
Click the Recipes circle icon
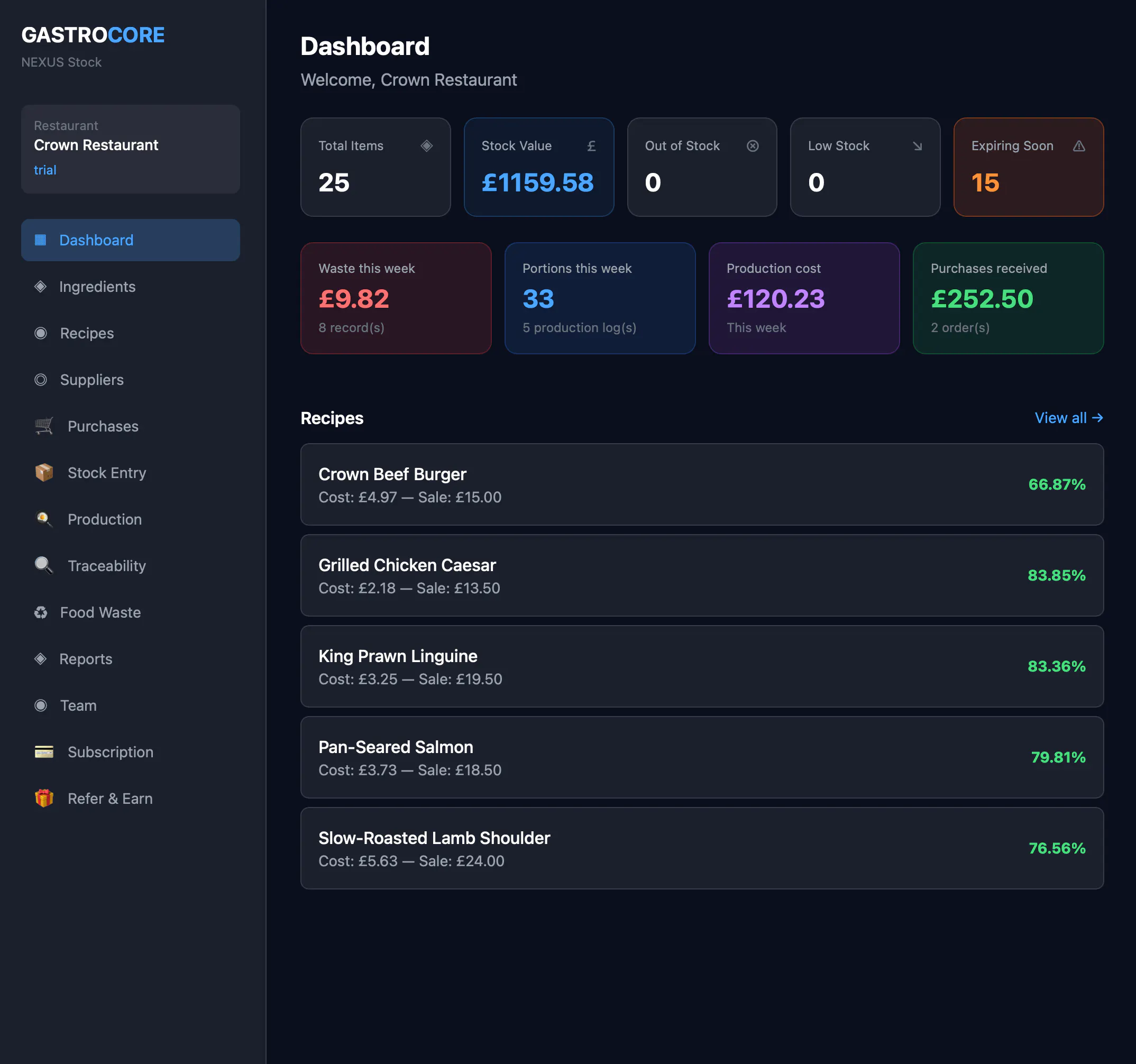[x=41, y=333]
